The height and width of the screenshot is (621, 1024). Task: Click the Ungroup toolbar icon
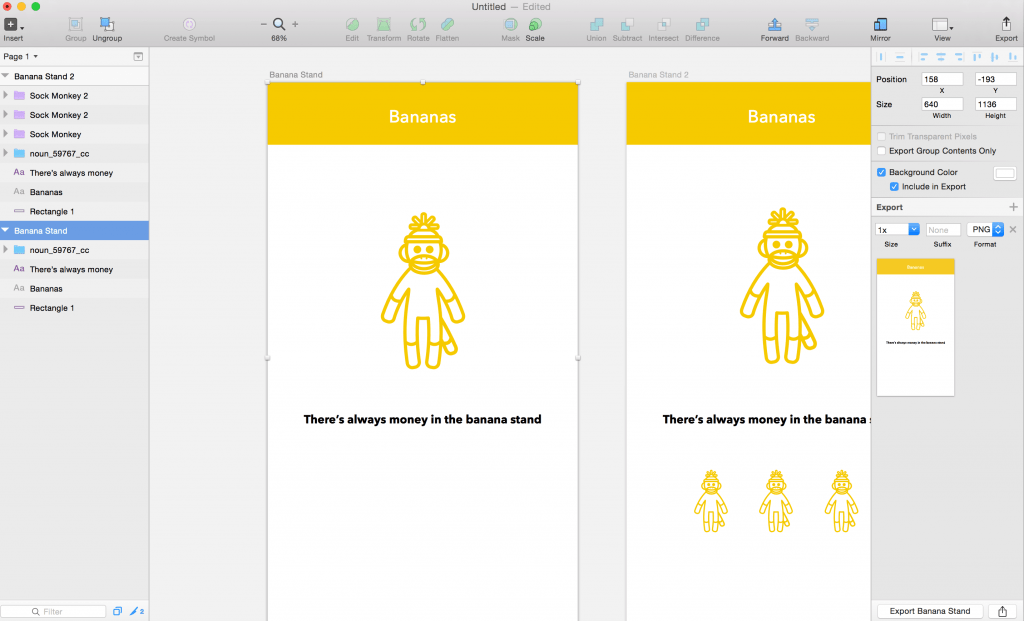107,24
